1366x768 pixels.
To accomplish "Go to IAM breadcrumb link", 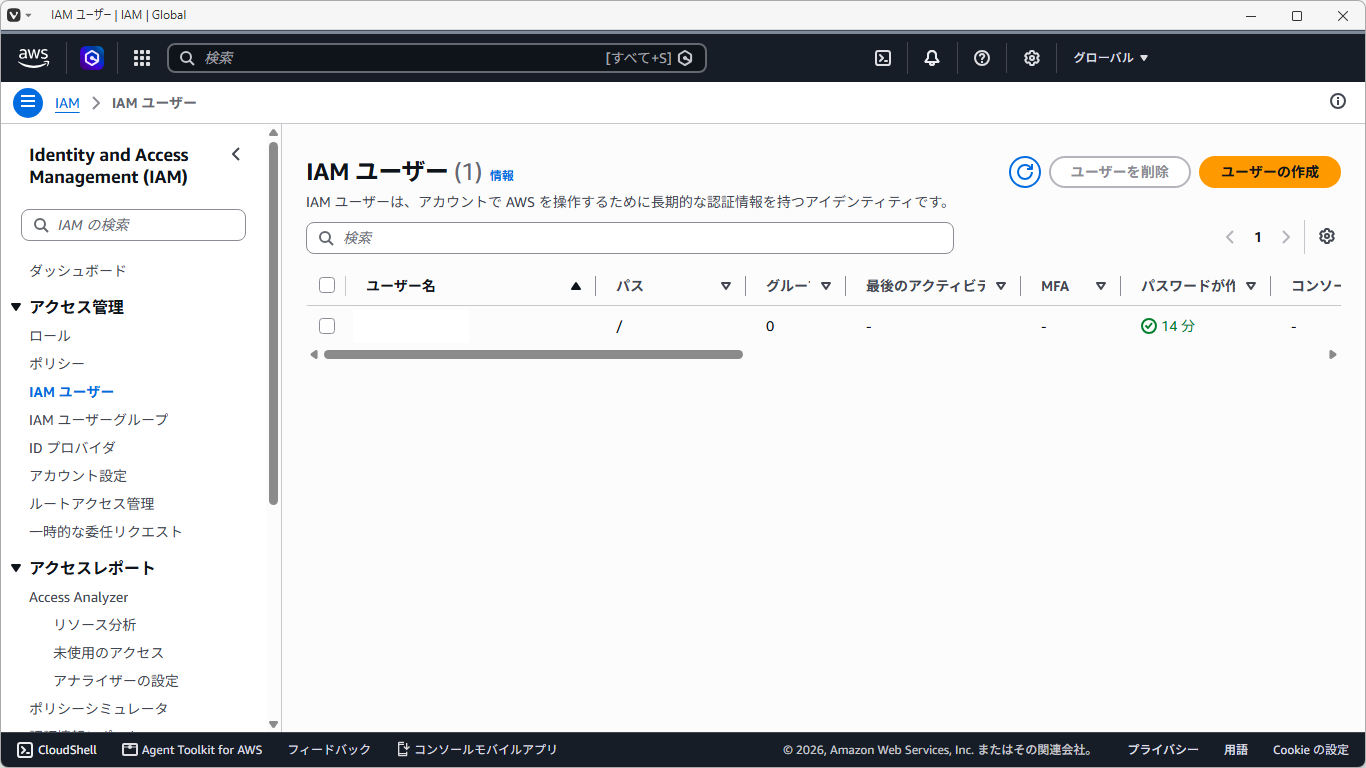I will (x=67, y=103).
